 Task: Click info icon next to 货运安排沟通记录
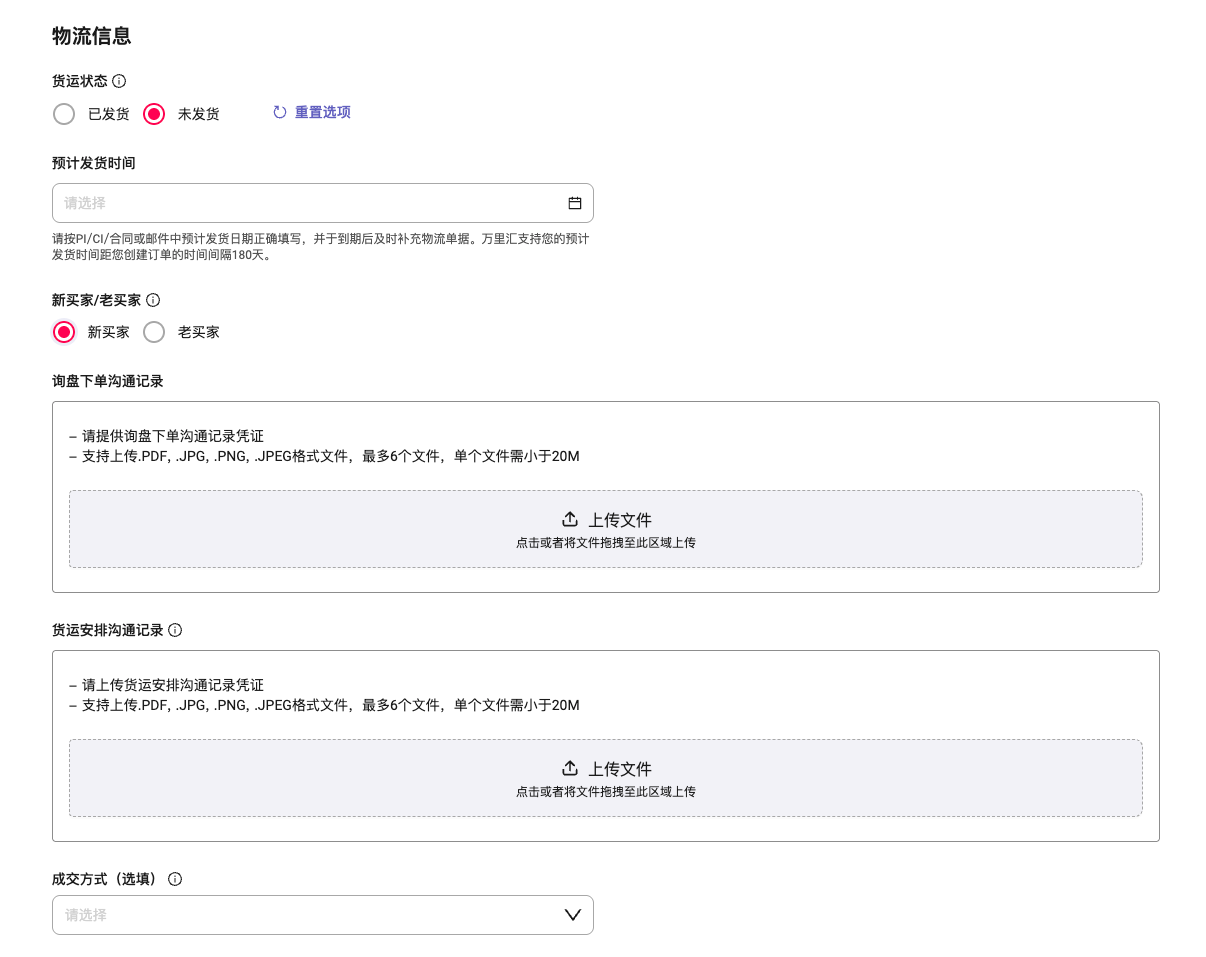[x=175, y=630]
